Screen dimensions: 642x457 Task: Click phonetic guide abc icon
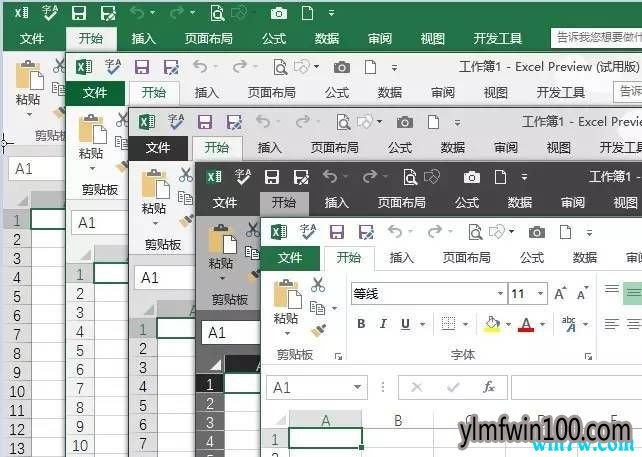[568, 324]
